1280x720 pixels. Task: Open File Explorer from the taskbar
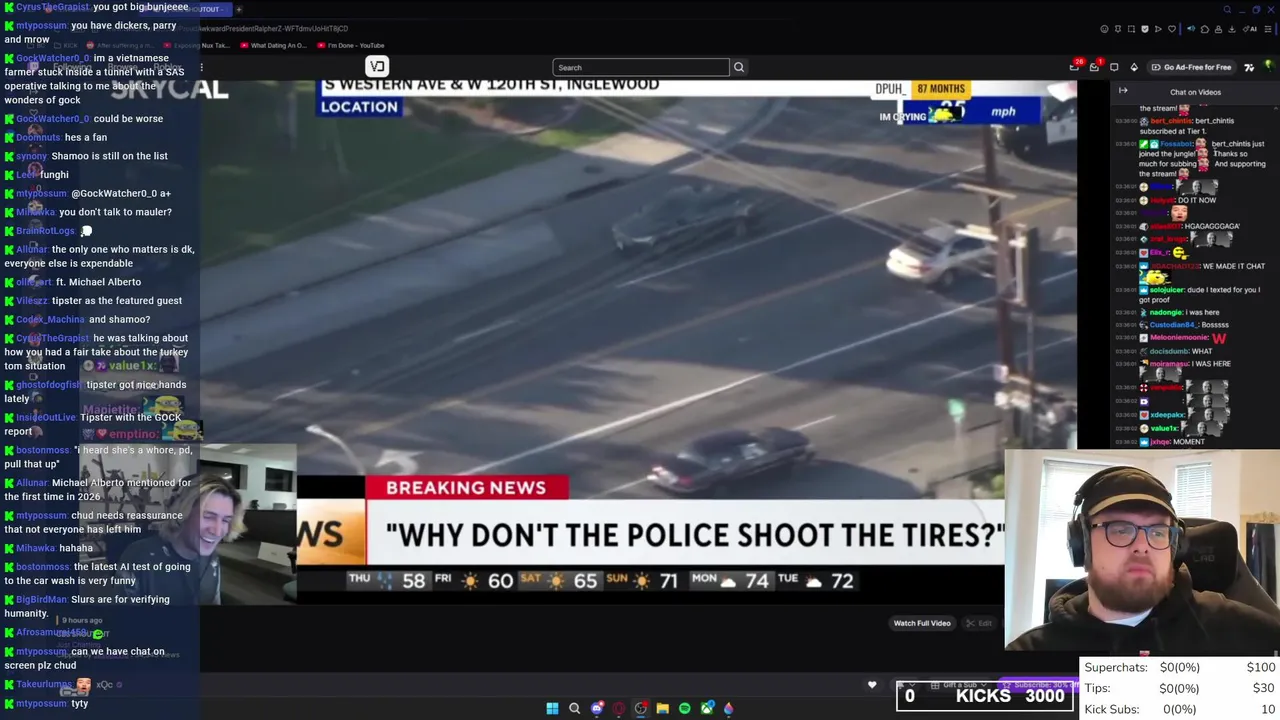(x=662, y=708)
